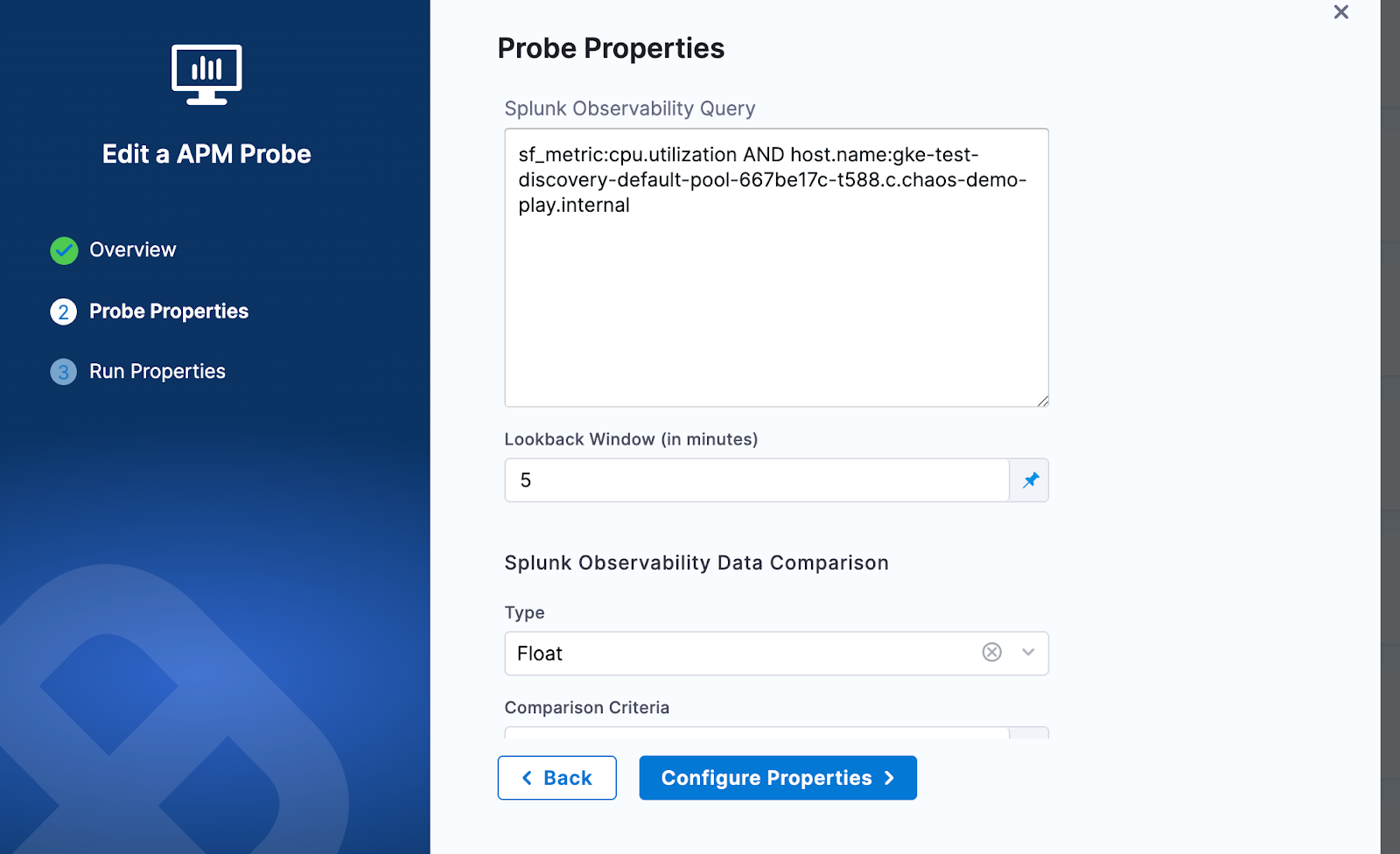Image resolution: width=1400 pixels, height=854 pixels.
Task: Select the Probe Properties step
Action: pos(169,311)
